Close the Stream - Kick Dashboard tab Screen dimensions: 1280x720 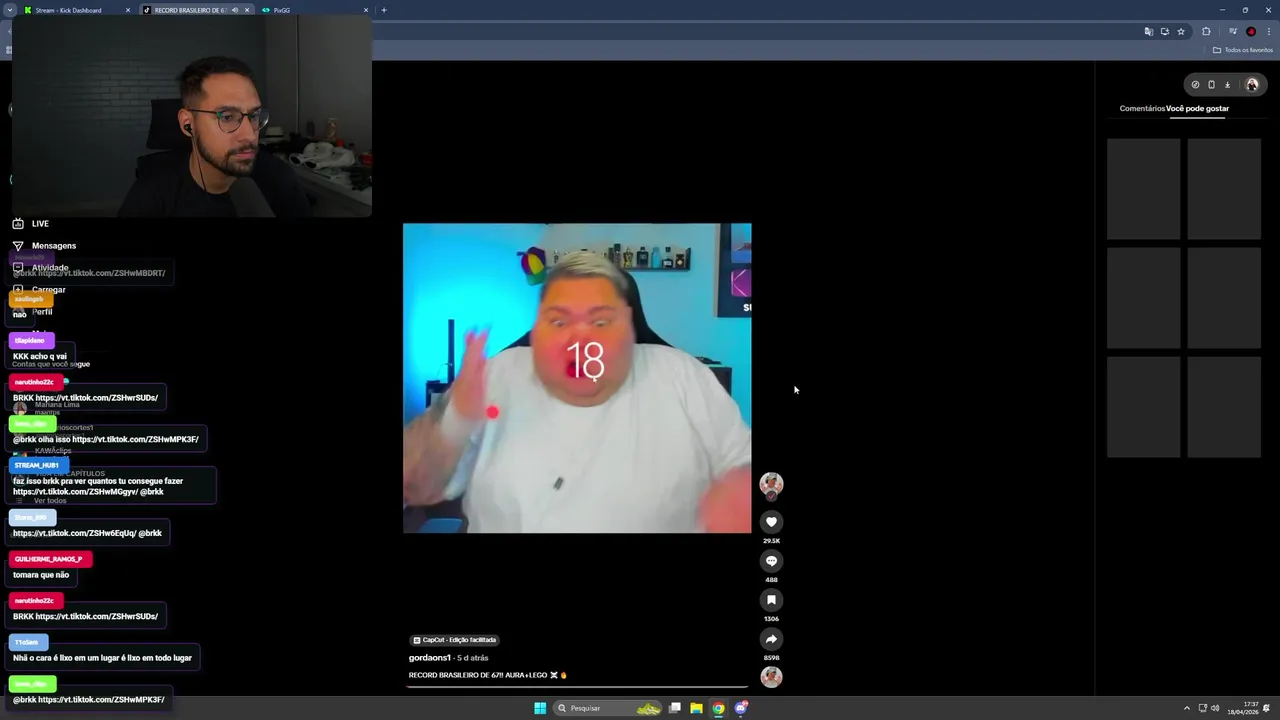pyautogui.click(x=128, y=10)
